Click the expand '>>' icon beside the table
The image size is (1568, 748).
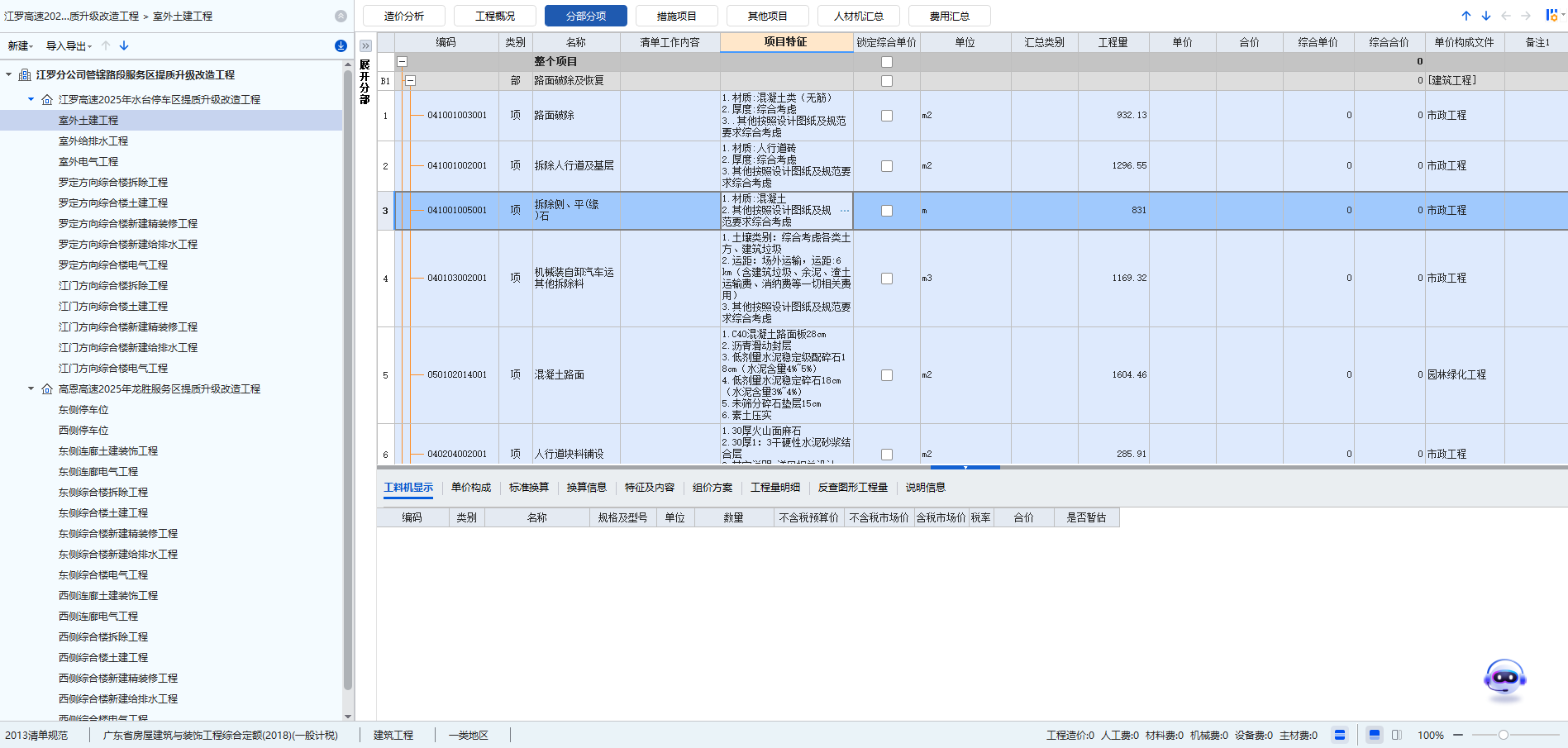[365, 46]
